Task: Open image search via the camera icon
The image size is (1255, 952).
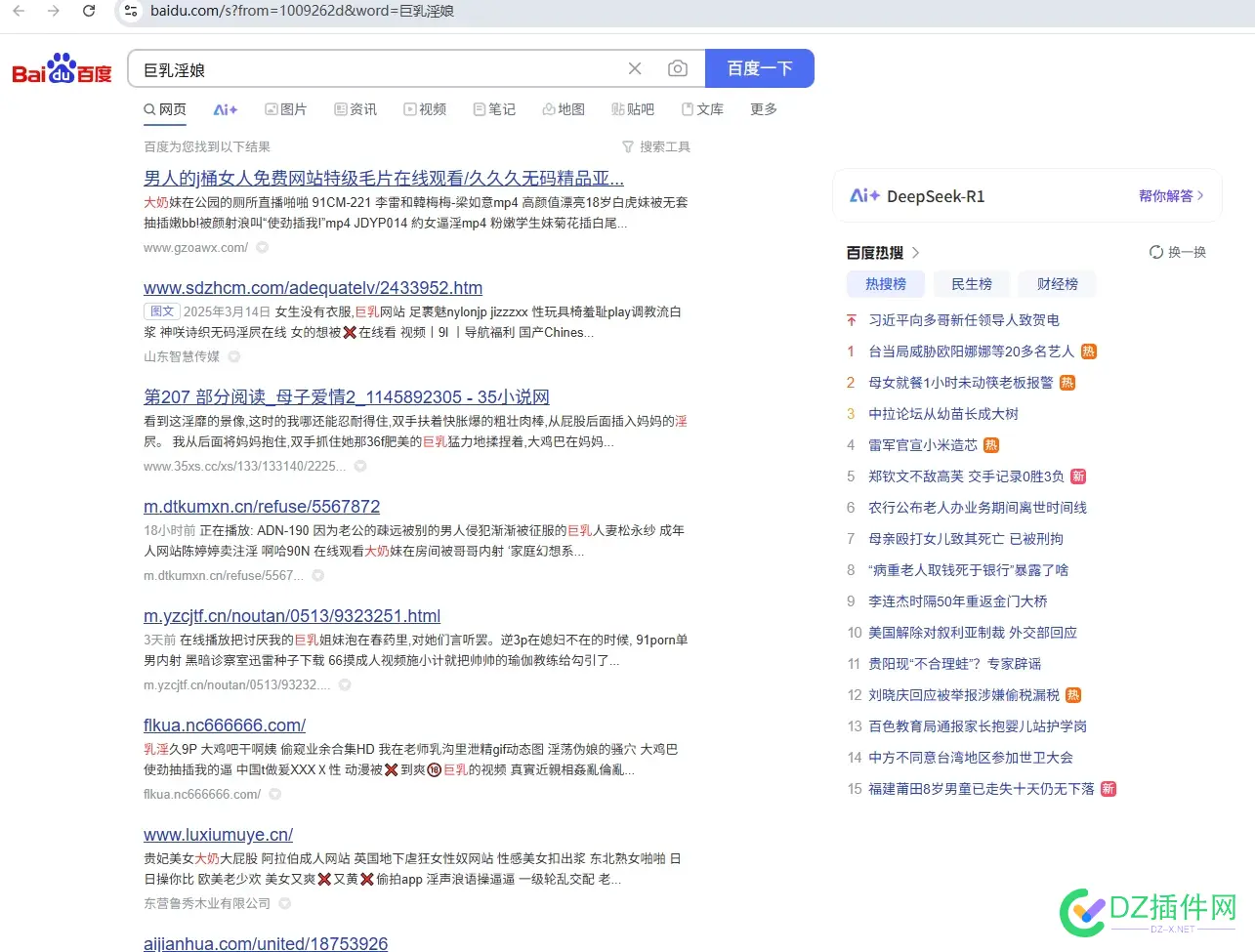Action: (678, 68)
